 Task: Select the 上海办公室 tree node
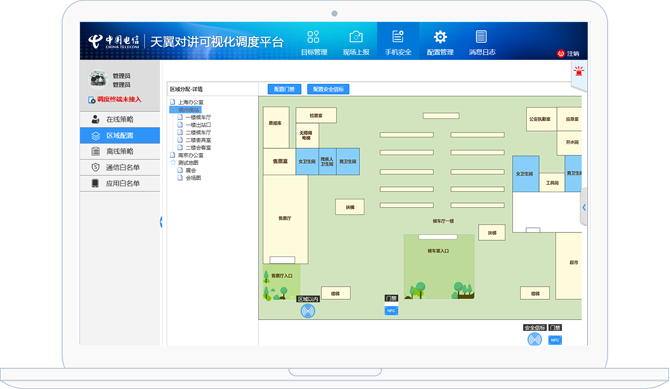[191, 102]
